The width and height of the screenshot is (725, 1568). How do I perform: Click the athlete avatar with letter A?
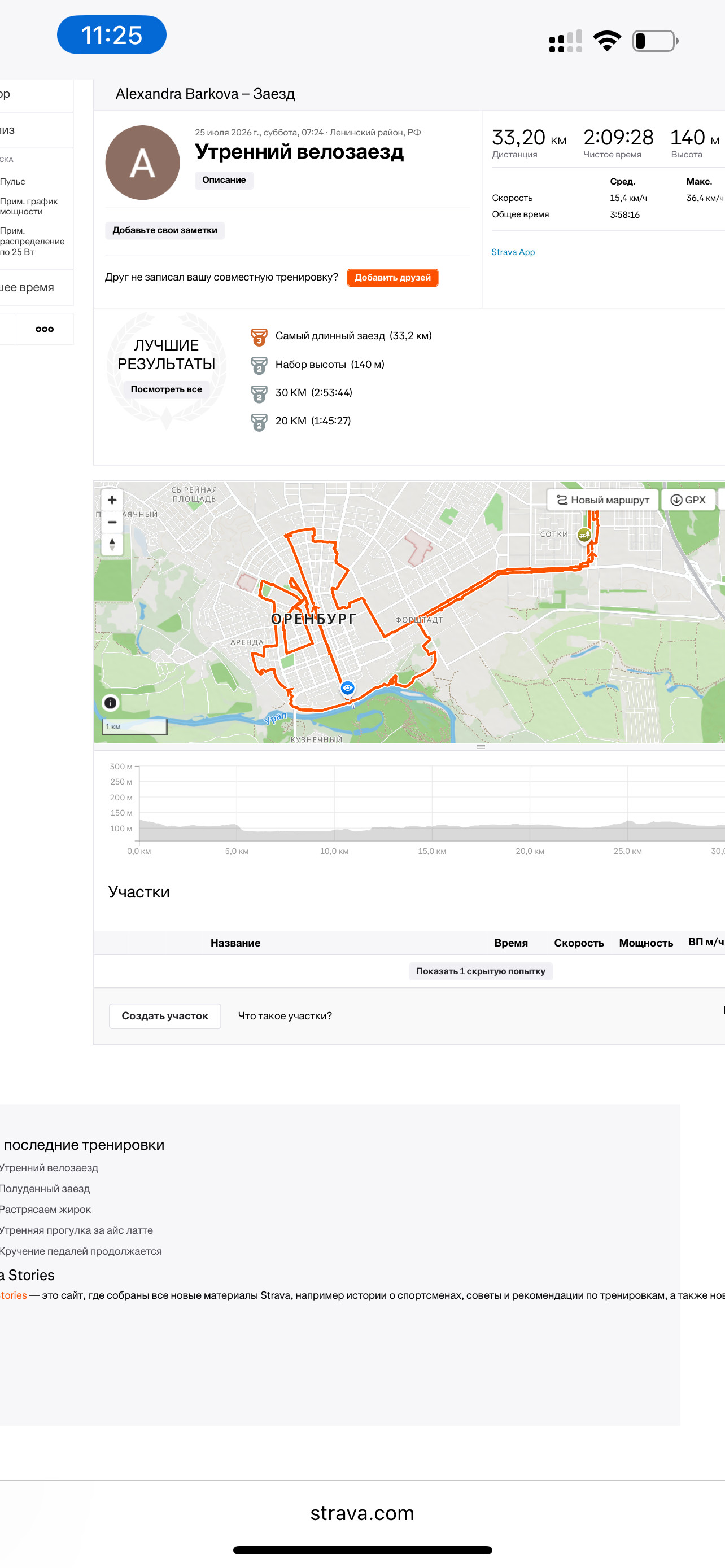[142, 163]
